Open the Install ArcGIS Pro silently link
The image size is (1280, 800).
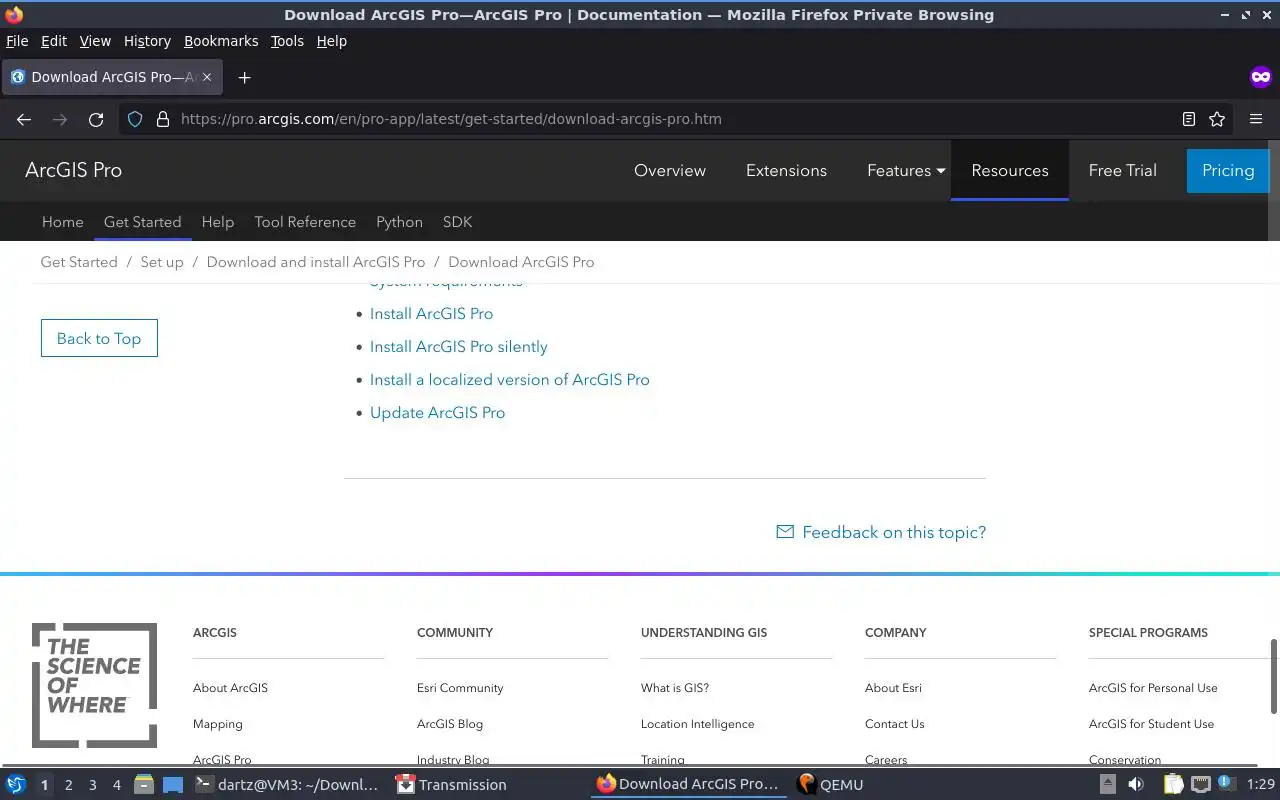point(459,347)
